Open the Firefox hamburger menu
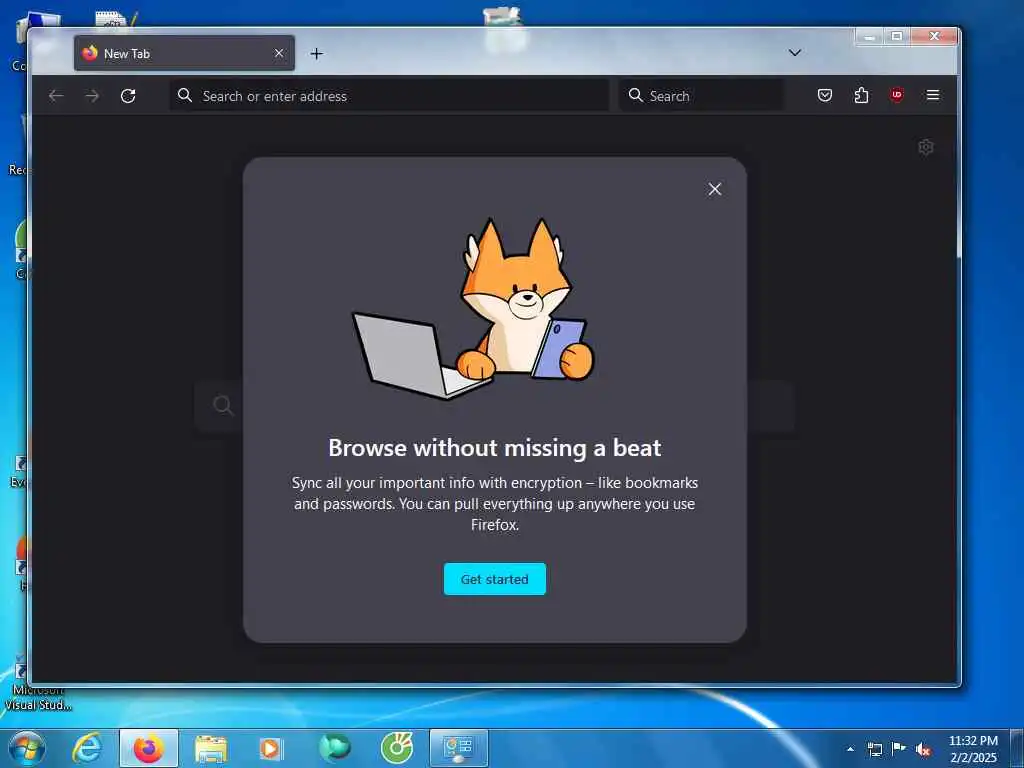Screen dimensions: 1024x768 click(933, 95)
